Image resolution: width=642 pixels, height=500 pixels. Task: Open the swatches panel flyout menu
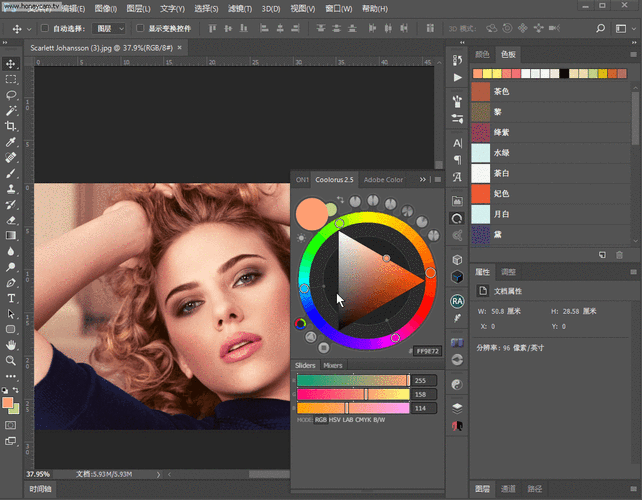(x=633, y=55)
